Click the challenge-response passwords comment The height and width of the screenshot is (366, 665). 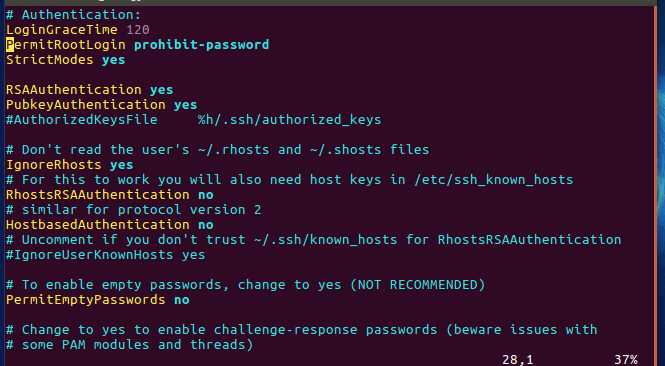pos(325,330)
